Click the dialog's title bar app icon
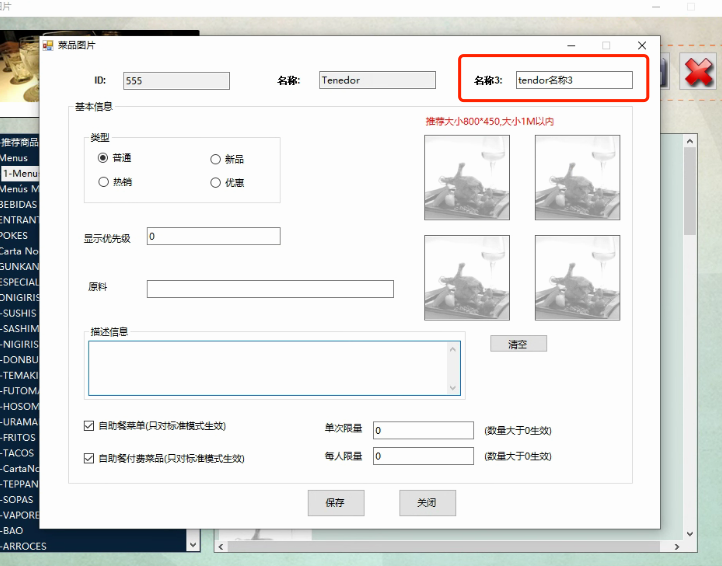722x566 pixels. click(x=48, y=45)
